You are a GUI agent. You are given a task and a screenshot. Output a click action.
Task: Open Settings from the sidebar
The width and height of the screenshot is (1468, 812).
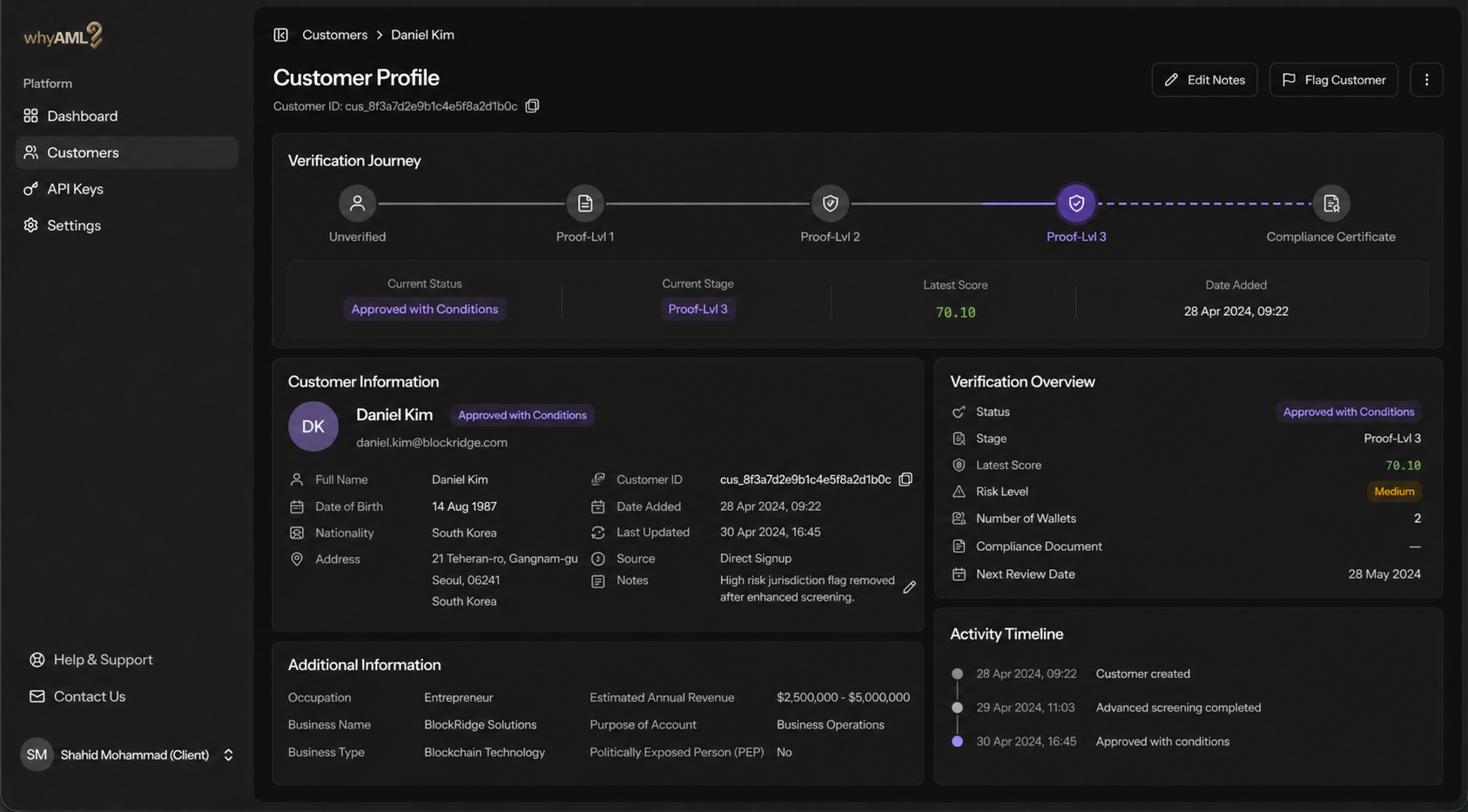point(126,225)
